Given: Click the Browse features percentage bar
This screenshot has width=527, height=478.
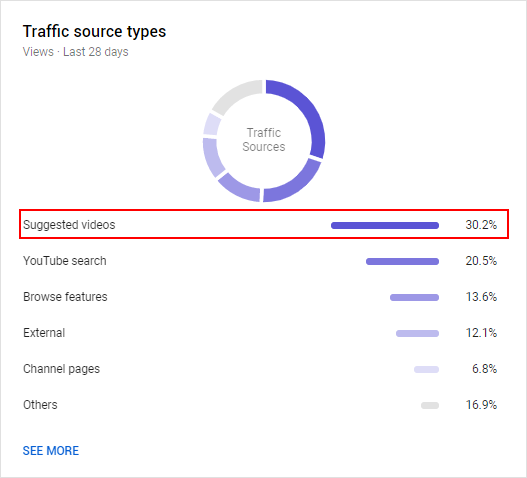Looking at the screenshot, I should pyautogui.click(x=414, y=297).
